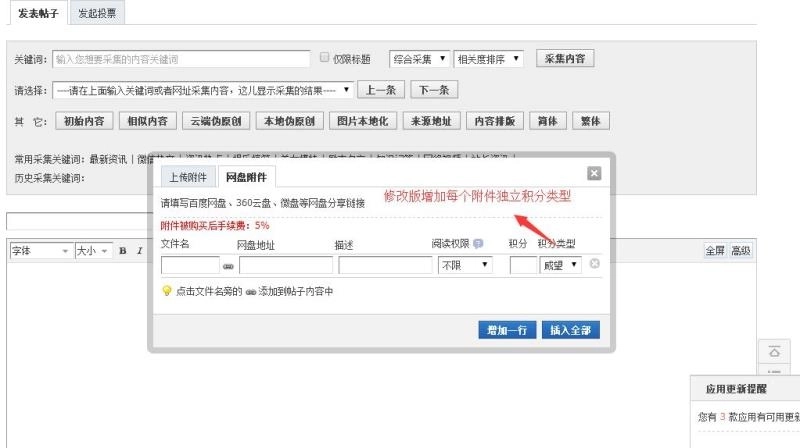The width and height of the screenshot is (800, 448).
Task: Click the chain link icon beside file name field
Action: coord(228,266)
